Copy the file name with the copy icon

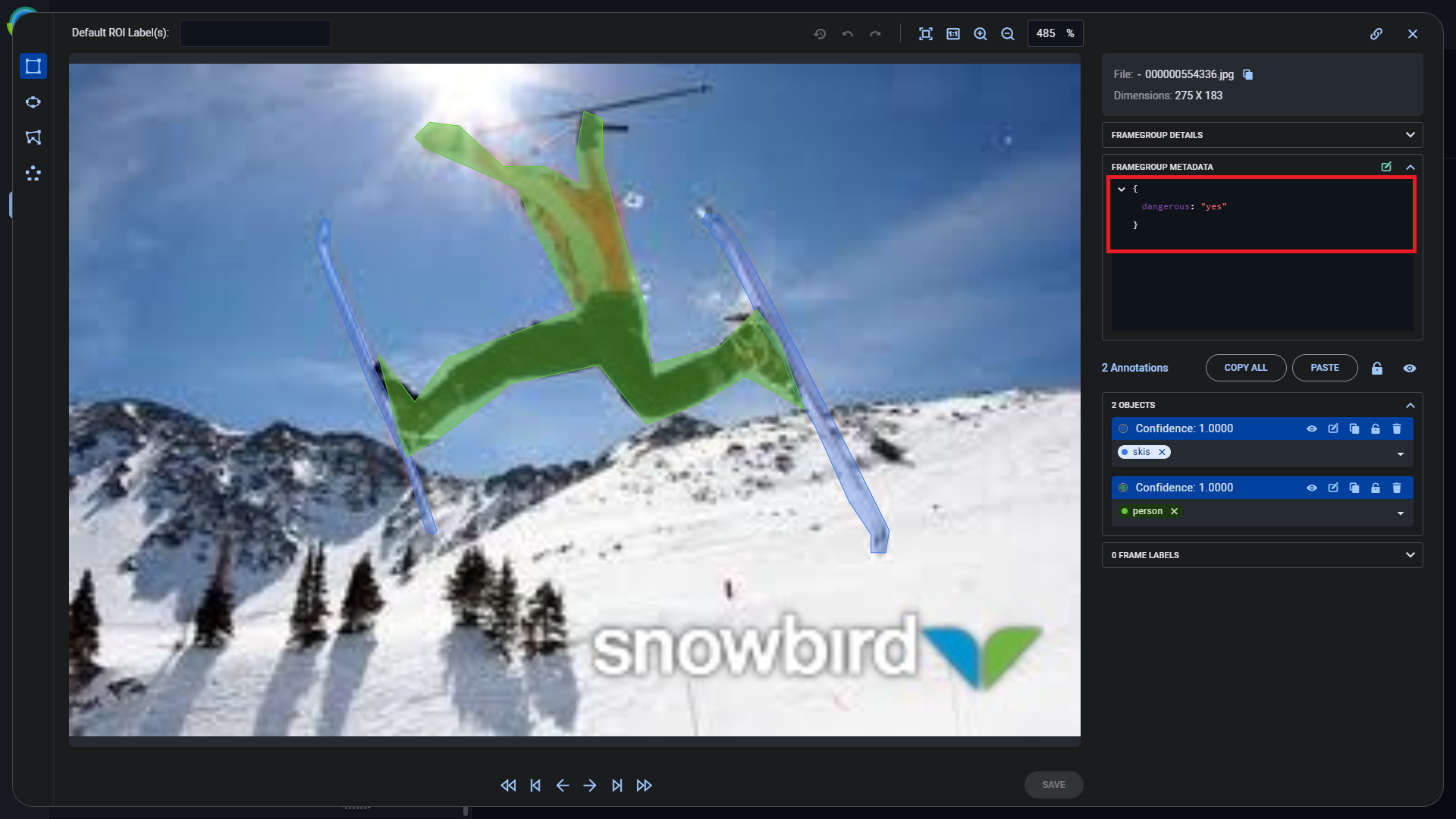(1247, 74)
